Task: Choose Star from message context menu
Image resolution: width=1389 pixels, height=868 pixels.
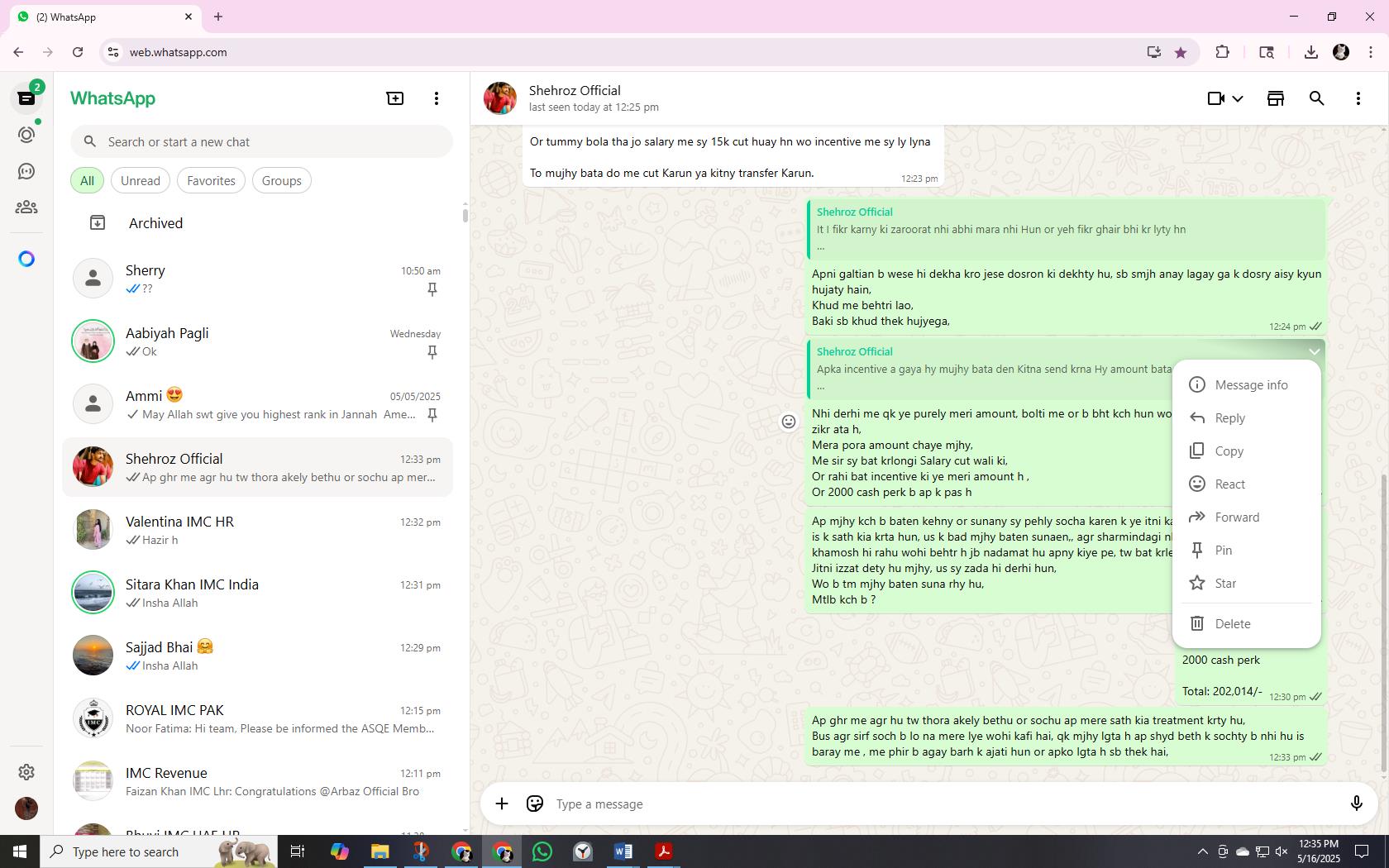Action: [1246, 584]
